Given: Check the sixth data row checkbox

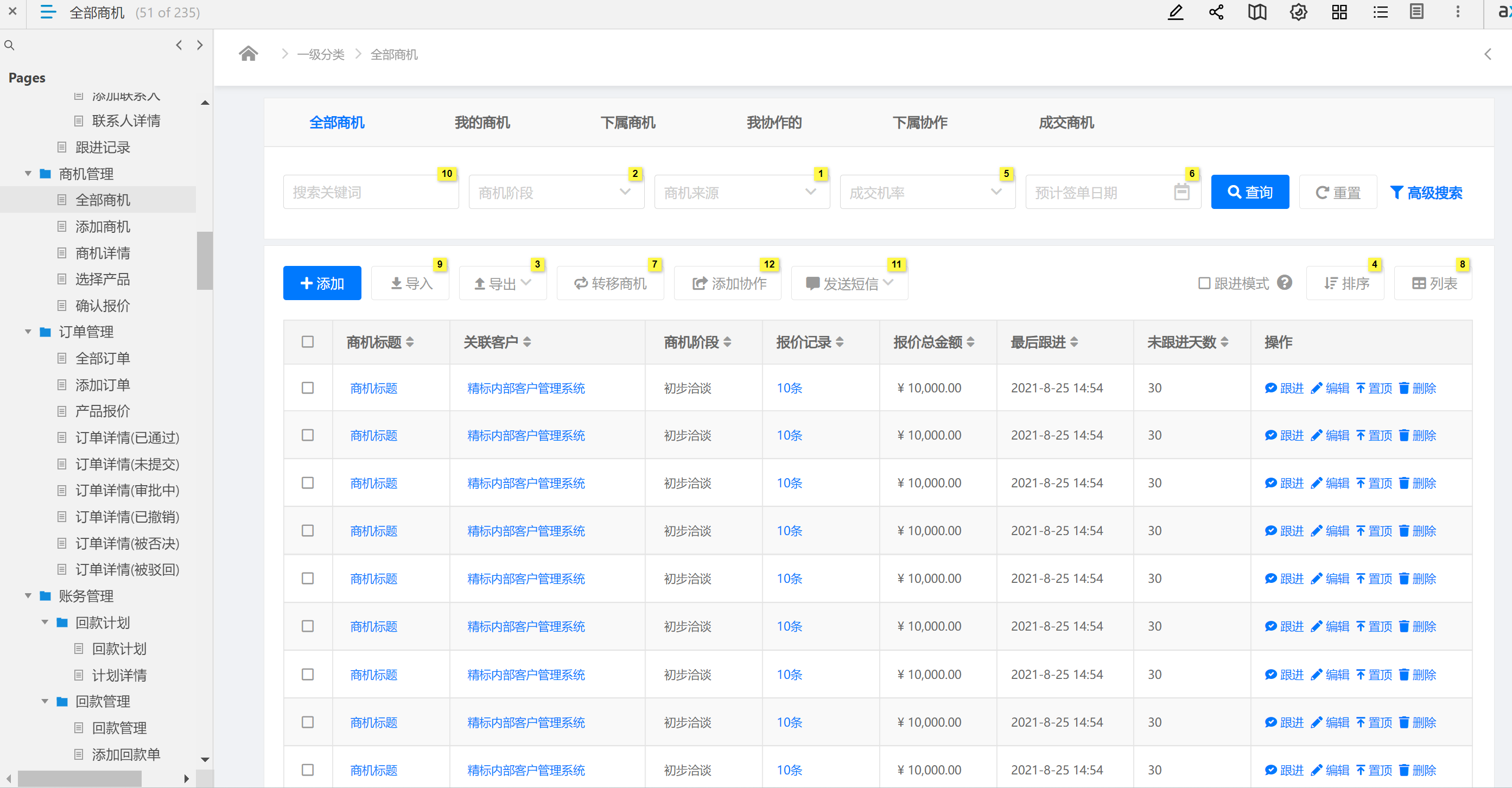Looking at the screenshot, I should [308, 626].
